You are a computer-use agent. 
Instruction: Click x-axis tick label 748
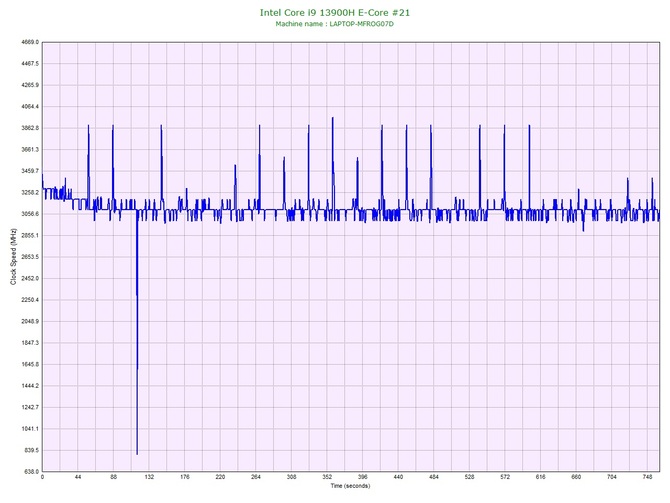647,477
